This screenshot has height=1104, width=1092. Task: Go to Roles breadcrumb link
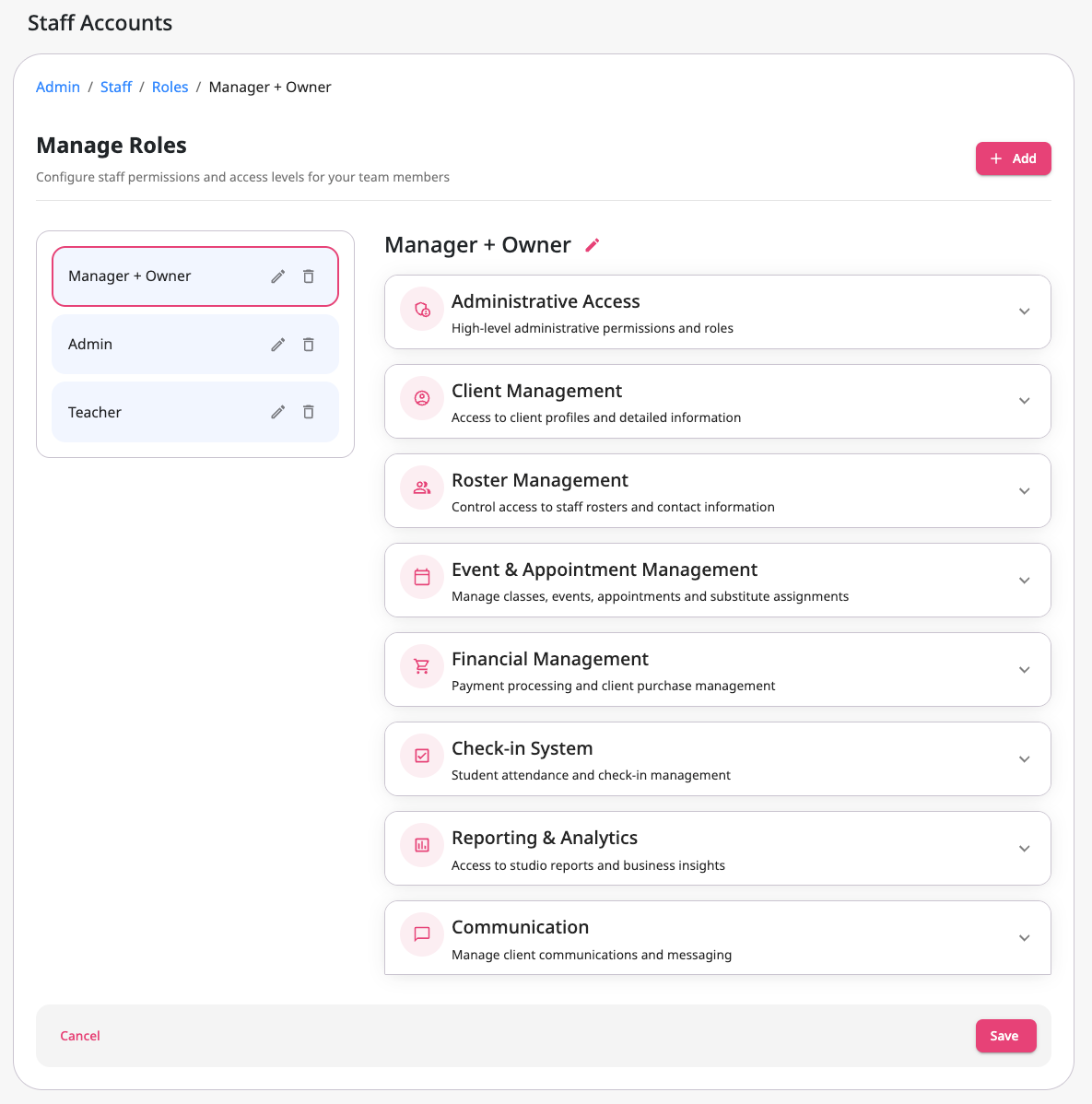pos(170,88)
